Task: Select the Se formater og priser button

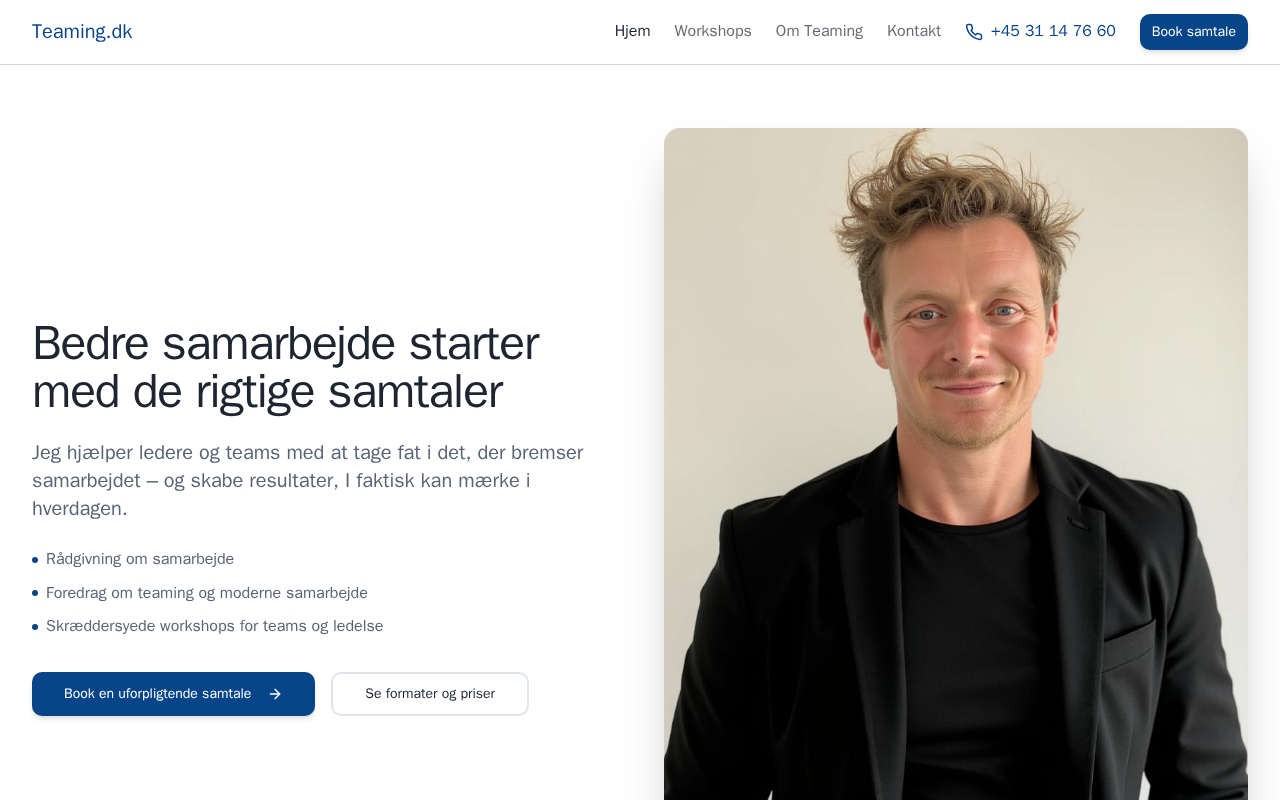Action: (x=430, y=694)
